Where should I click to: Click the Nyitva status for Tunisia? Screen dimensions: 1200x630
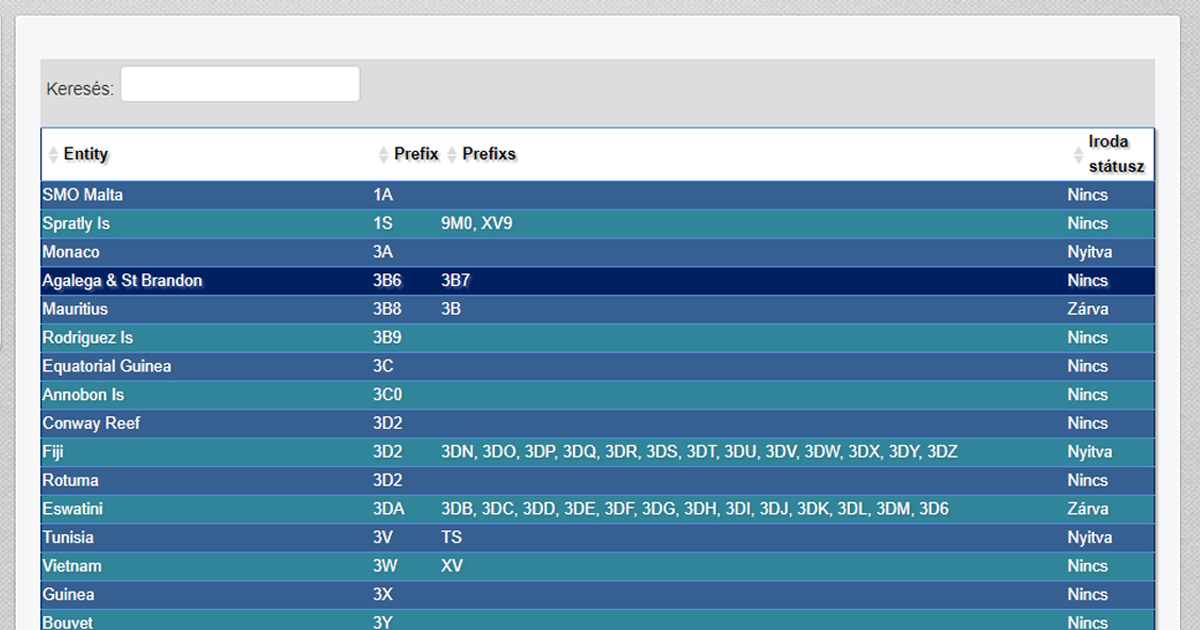pos(1089,537)
